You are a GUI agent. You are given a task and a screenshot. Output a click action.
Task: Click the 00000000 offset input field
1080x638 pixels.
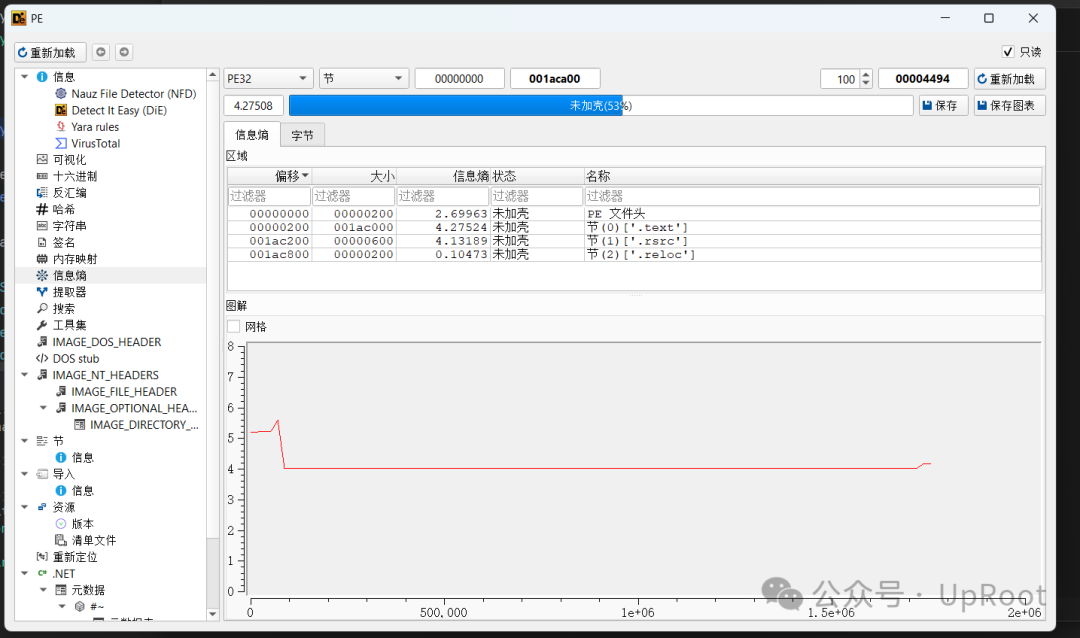[x=459, y=79]
